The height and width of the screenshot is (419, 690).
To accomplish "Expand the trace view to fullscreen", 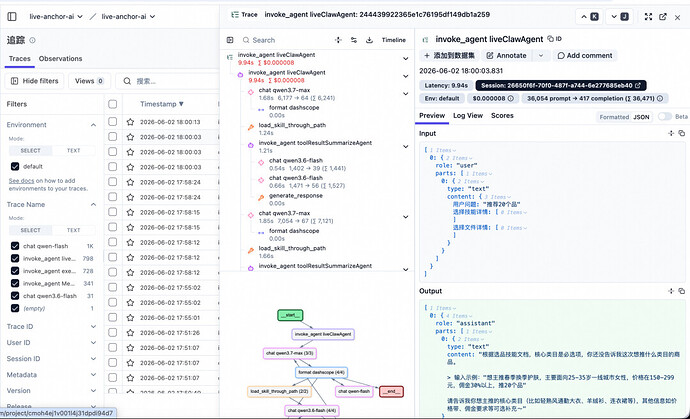I will click(648, 17).
